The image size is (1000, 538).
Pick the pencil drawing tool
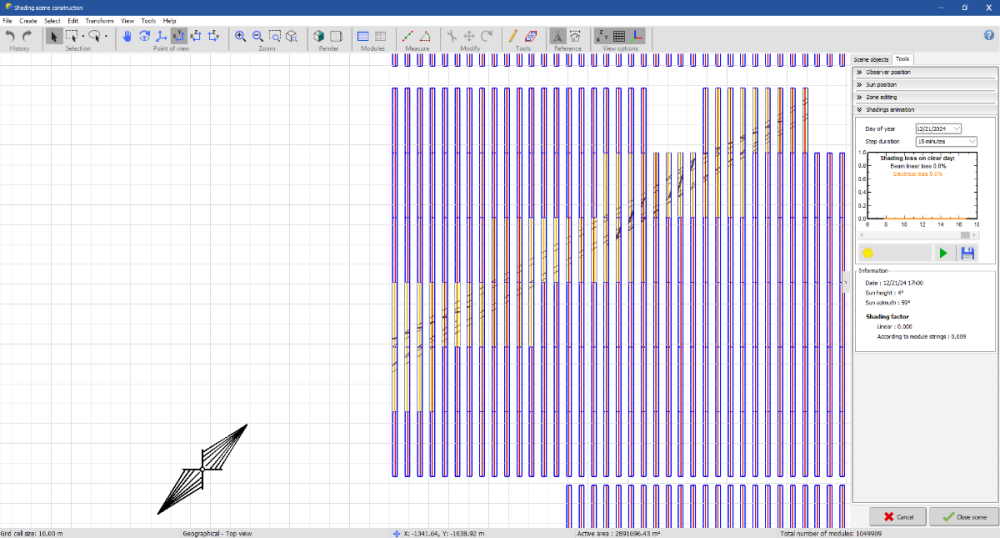click(513, 36)
